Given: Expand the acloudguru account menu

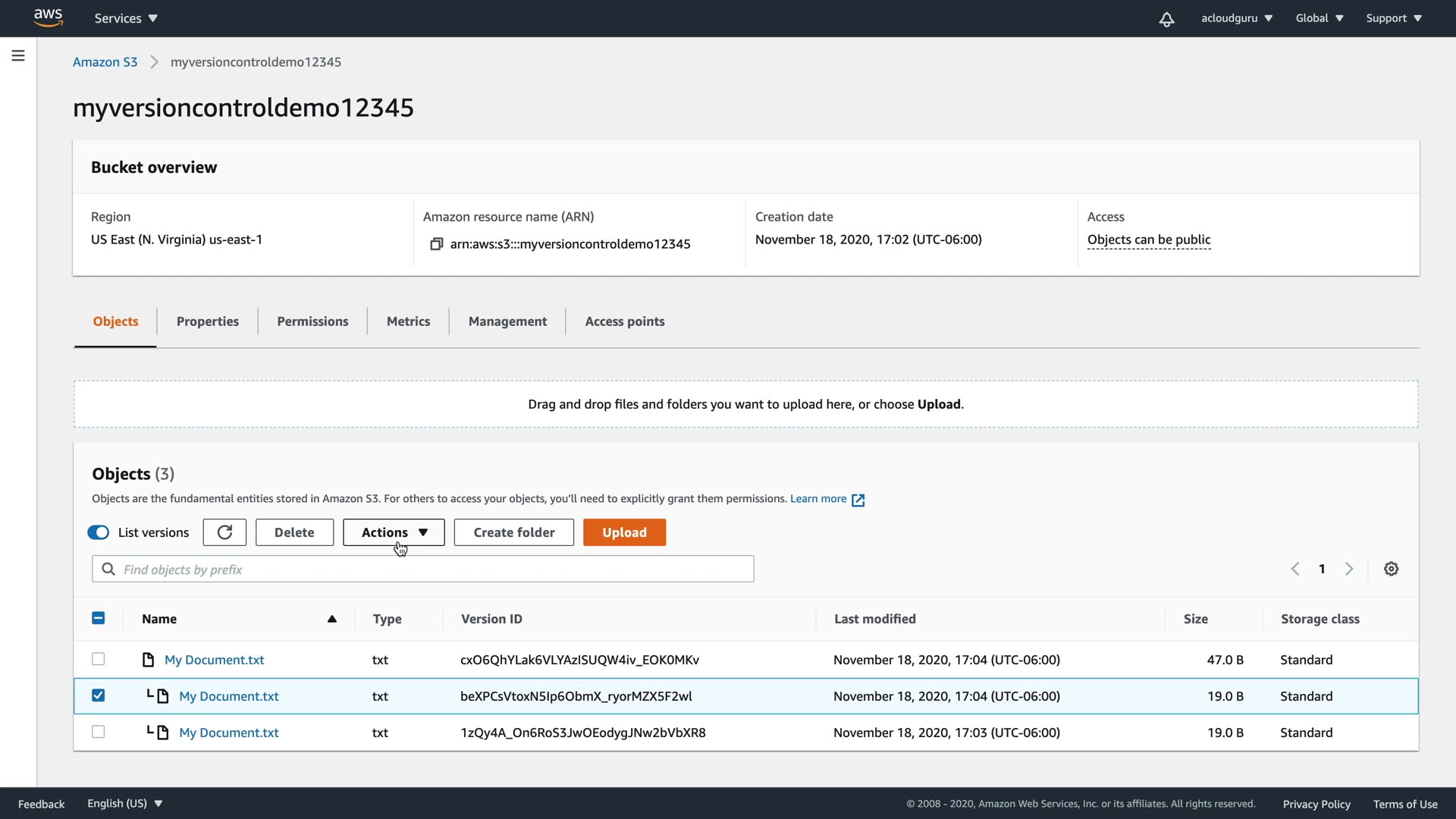Looking at the screenshot, I should (x=1236, y=18).
